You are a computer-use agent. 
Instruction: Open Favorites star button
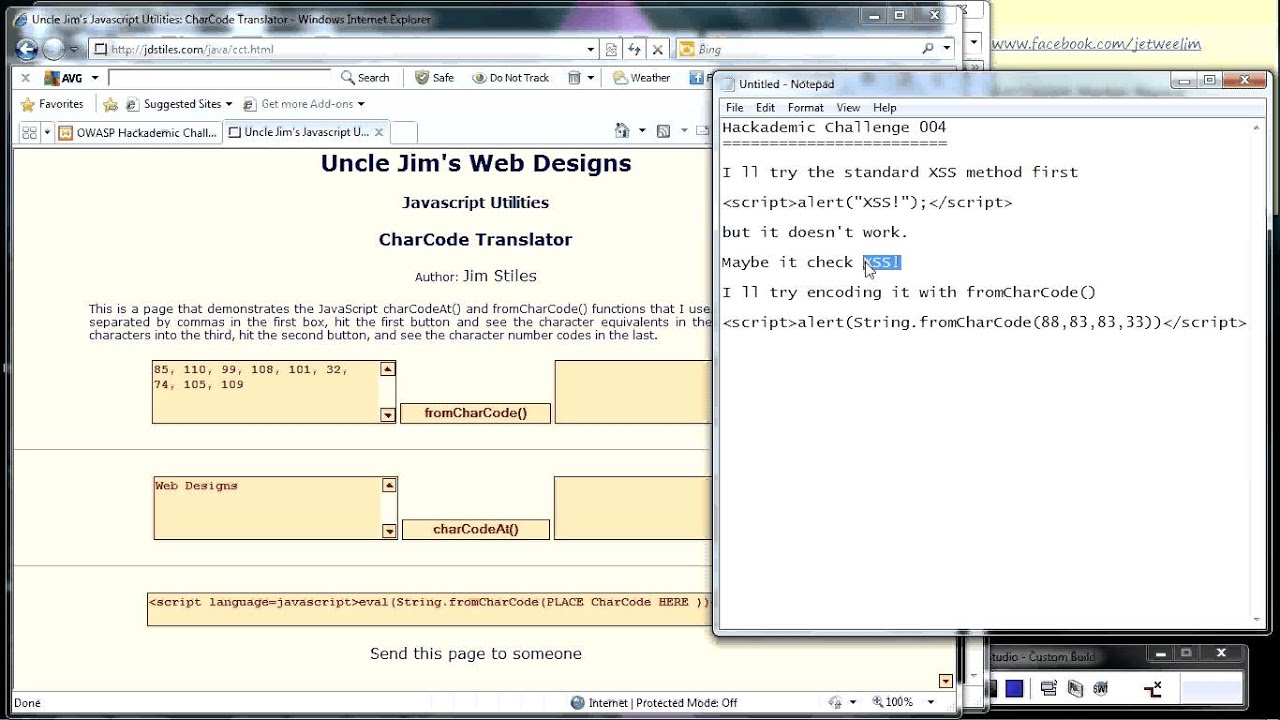(x=52, y=104)
